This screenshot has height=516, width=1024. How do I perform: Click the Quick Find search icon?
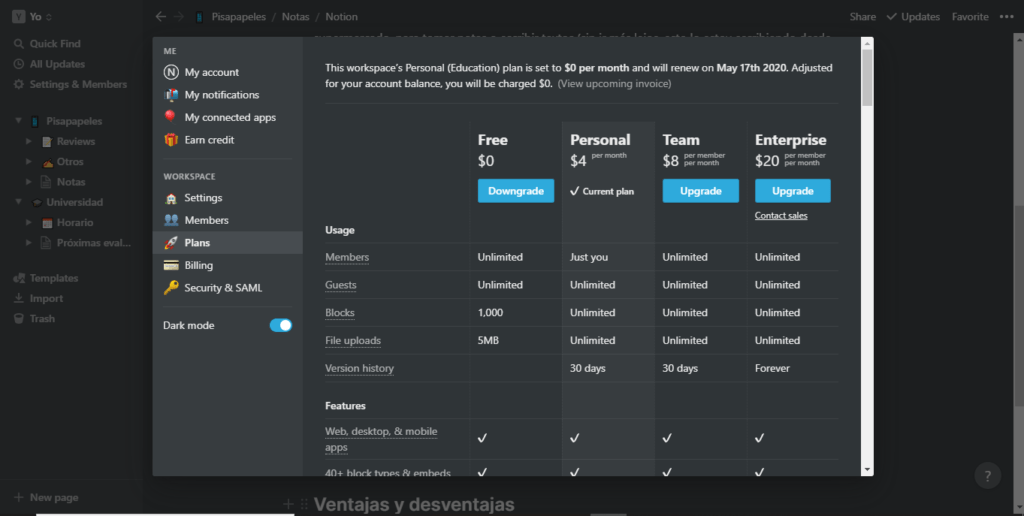(x=19, y=44)
